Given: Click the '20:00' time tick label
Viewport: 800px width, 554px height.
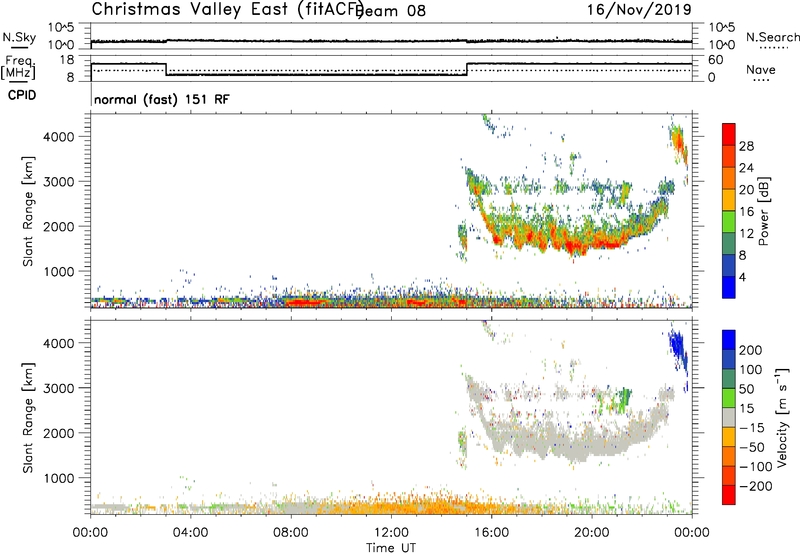Looking at the screenshot, I should (592, 533).
